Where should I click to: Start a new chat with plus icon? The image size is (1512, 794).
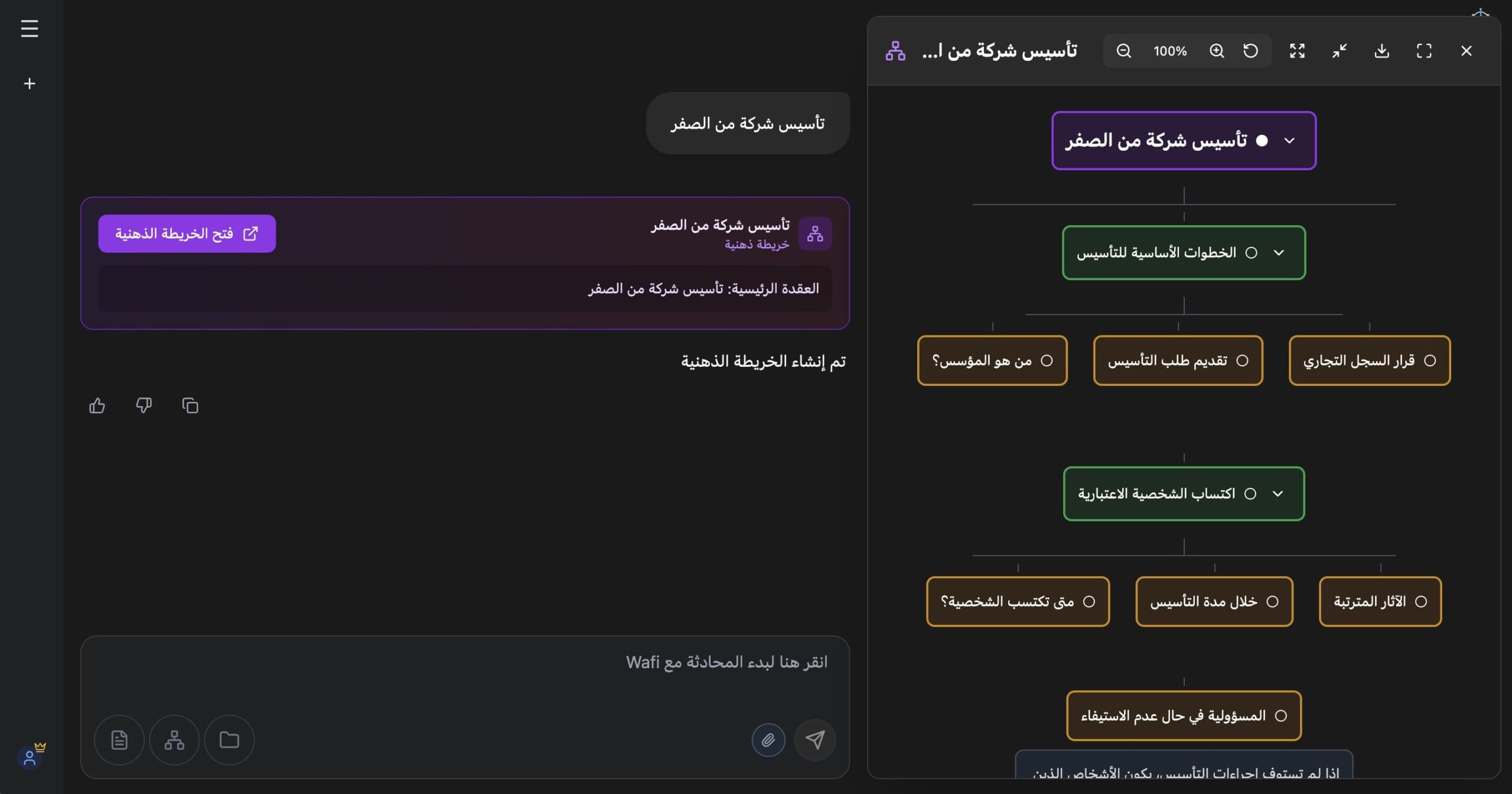point(30,84)
